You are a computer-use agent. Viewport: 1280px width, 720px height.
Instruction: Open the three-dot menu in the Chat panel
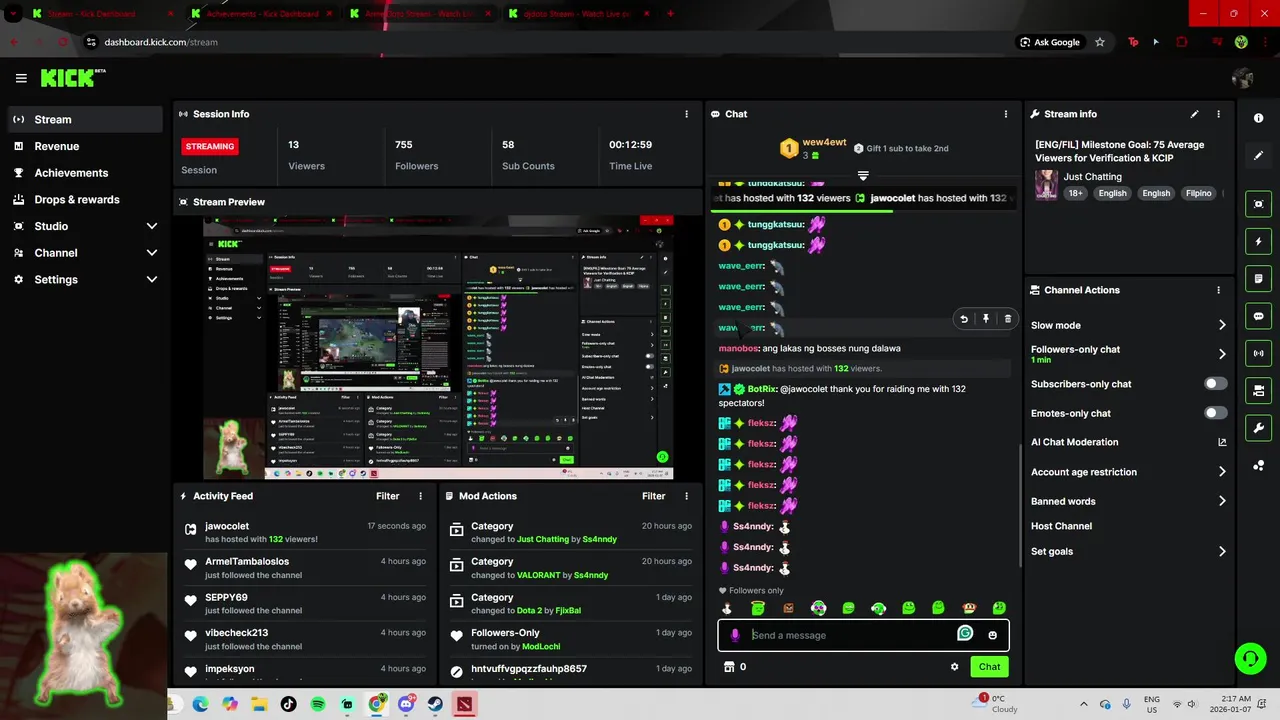click(1005, 114)
